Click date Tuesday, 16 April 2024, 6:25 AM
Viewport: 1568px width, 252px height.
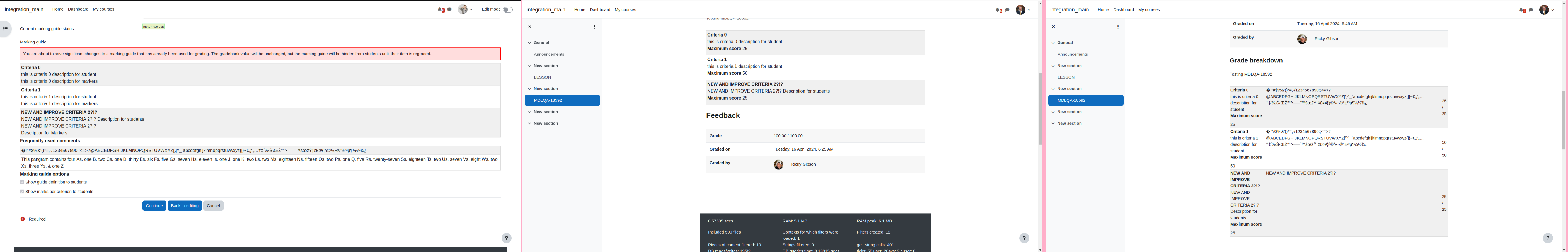point(803,149)
